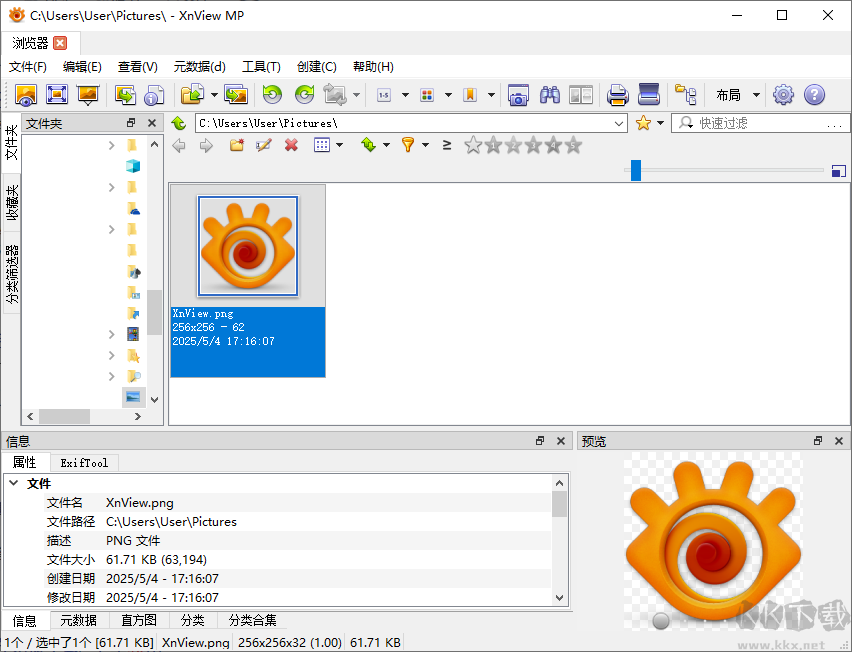Open the 文件(F) menu

[28, 67]
